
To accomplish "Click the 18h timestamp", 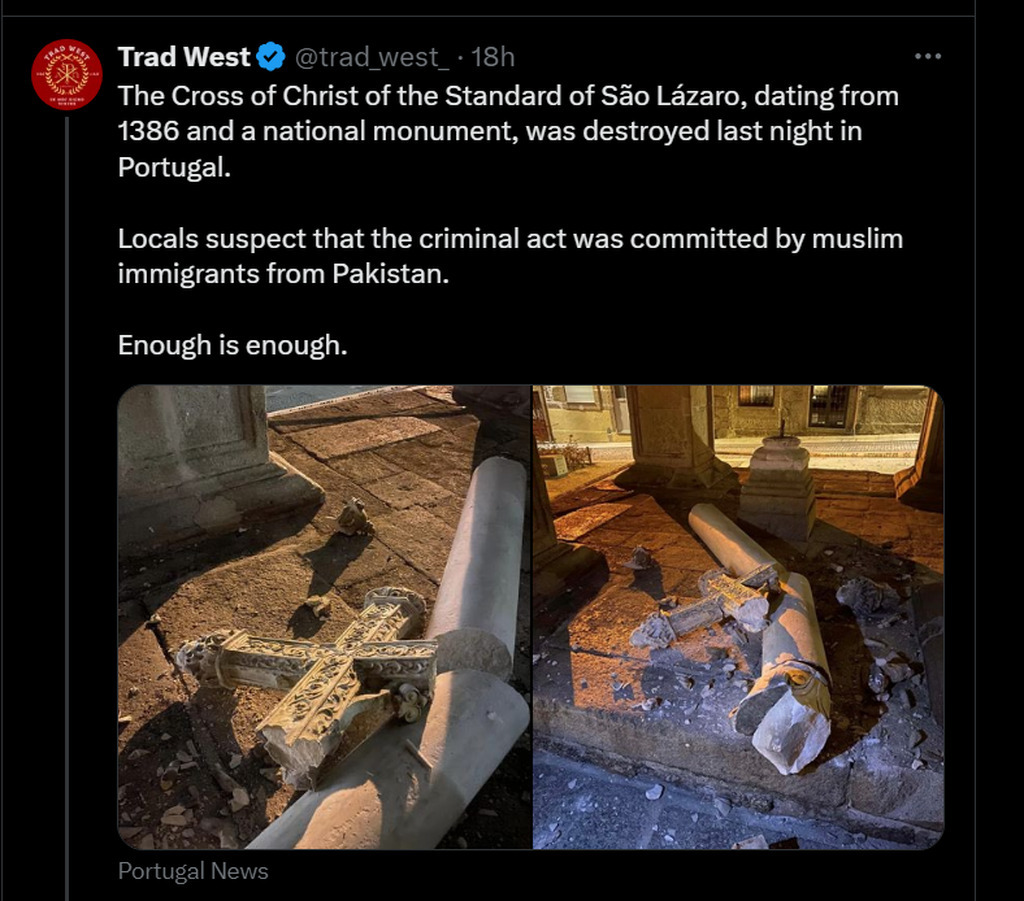I will [x=493, y=57].
